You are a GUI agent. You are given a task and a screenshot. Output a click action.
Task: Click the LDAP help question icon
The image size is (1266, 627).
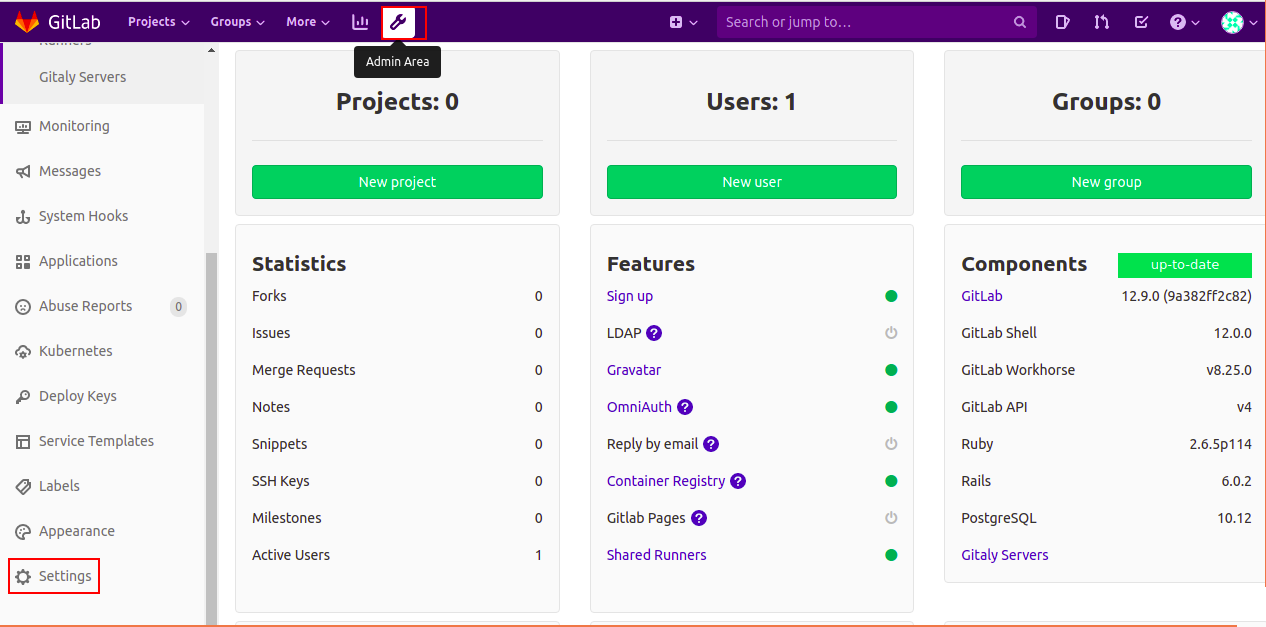pos(654,333)
